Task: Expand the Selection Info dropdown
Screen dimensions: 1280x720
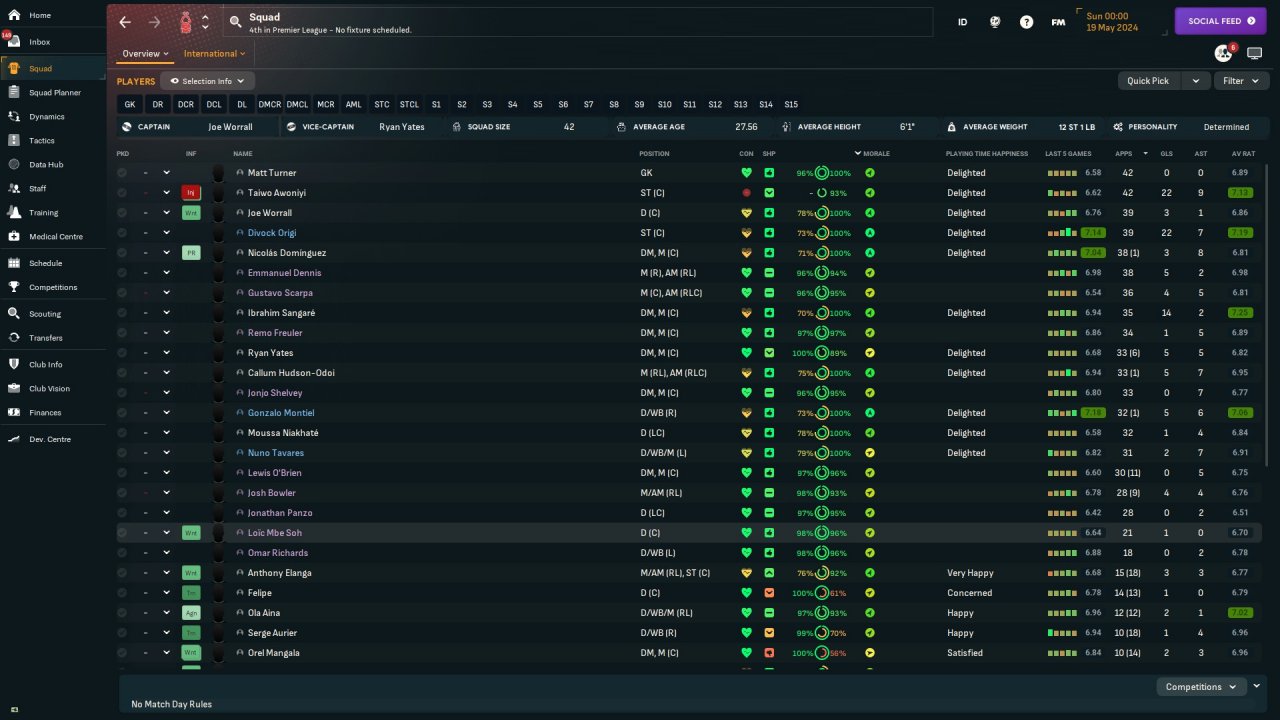Action: click(207, 81)
